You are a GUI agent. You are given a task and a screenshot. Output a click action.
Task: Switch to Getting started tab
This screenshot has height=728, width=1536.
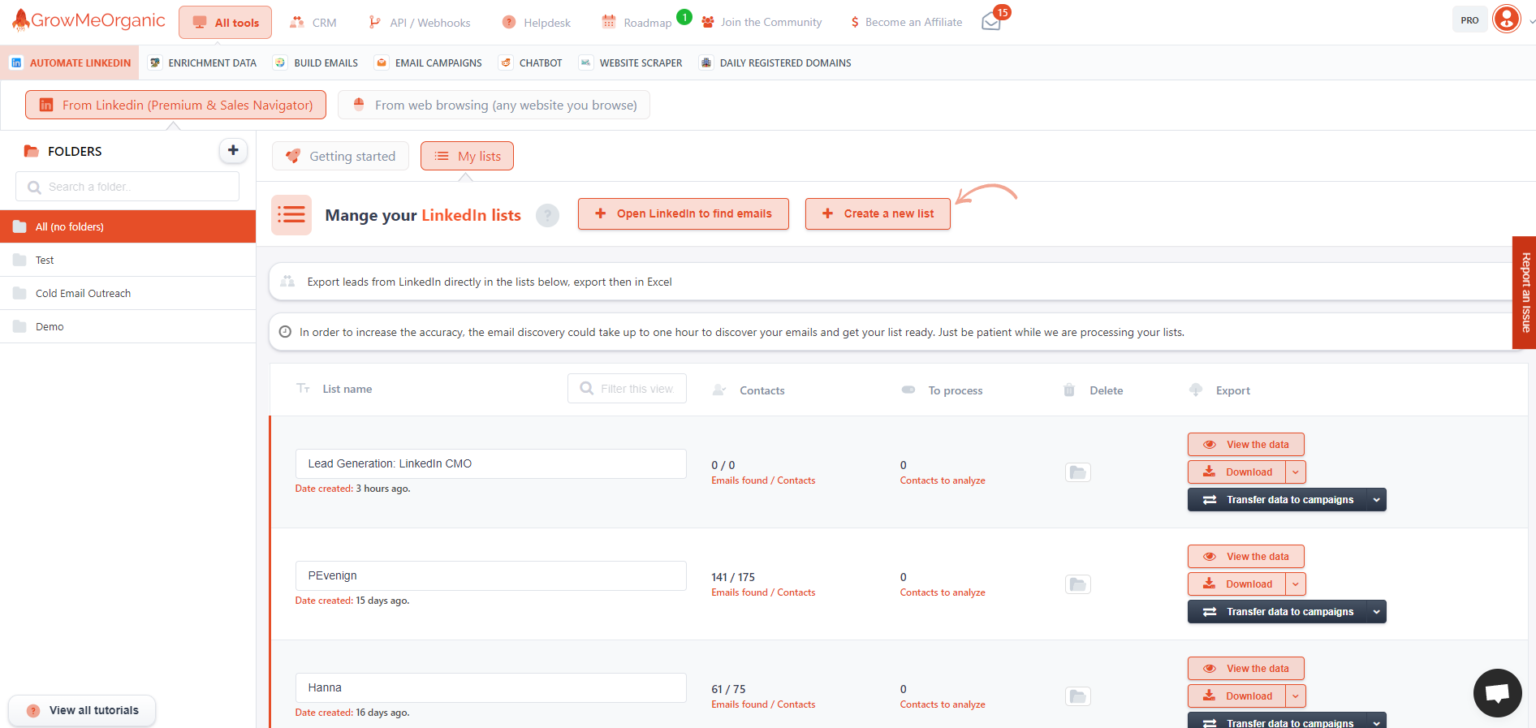[341, 156]
